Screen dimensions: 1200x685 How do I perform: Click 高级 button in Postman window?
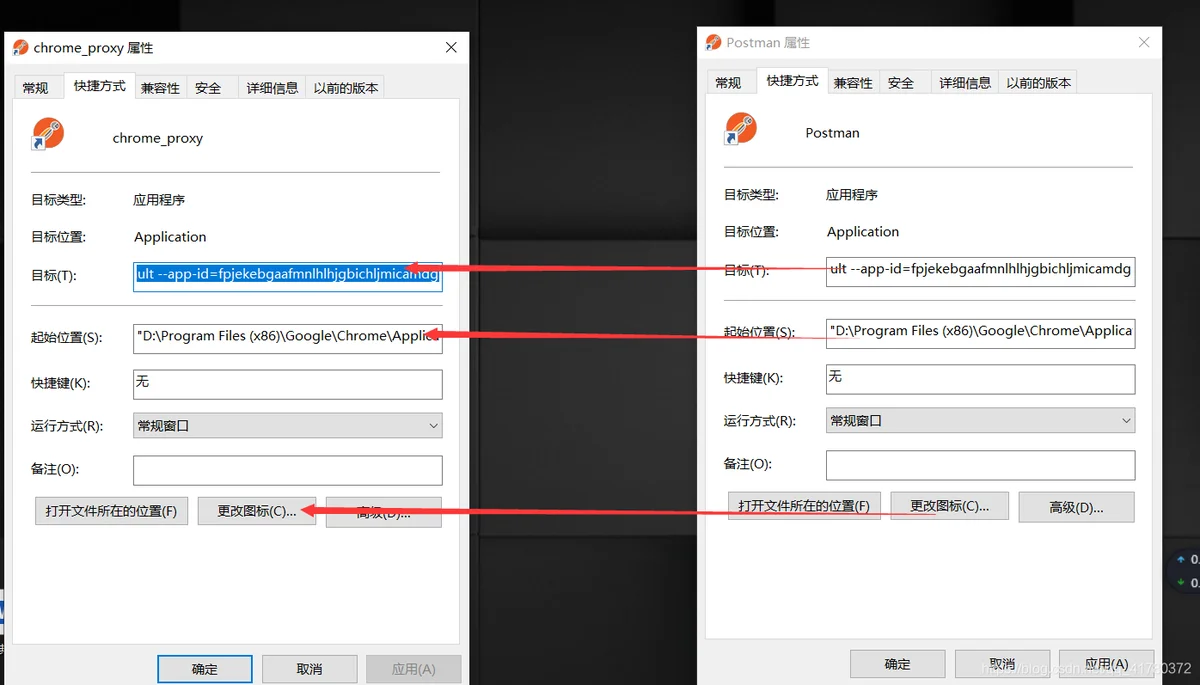pyautogui.click(x=1077, y=506)
